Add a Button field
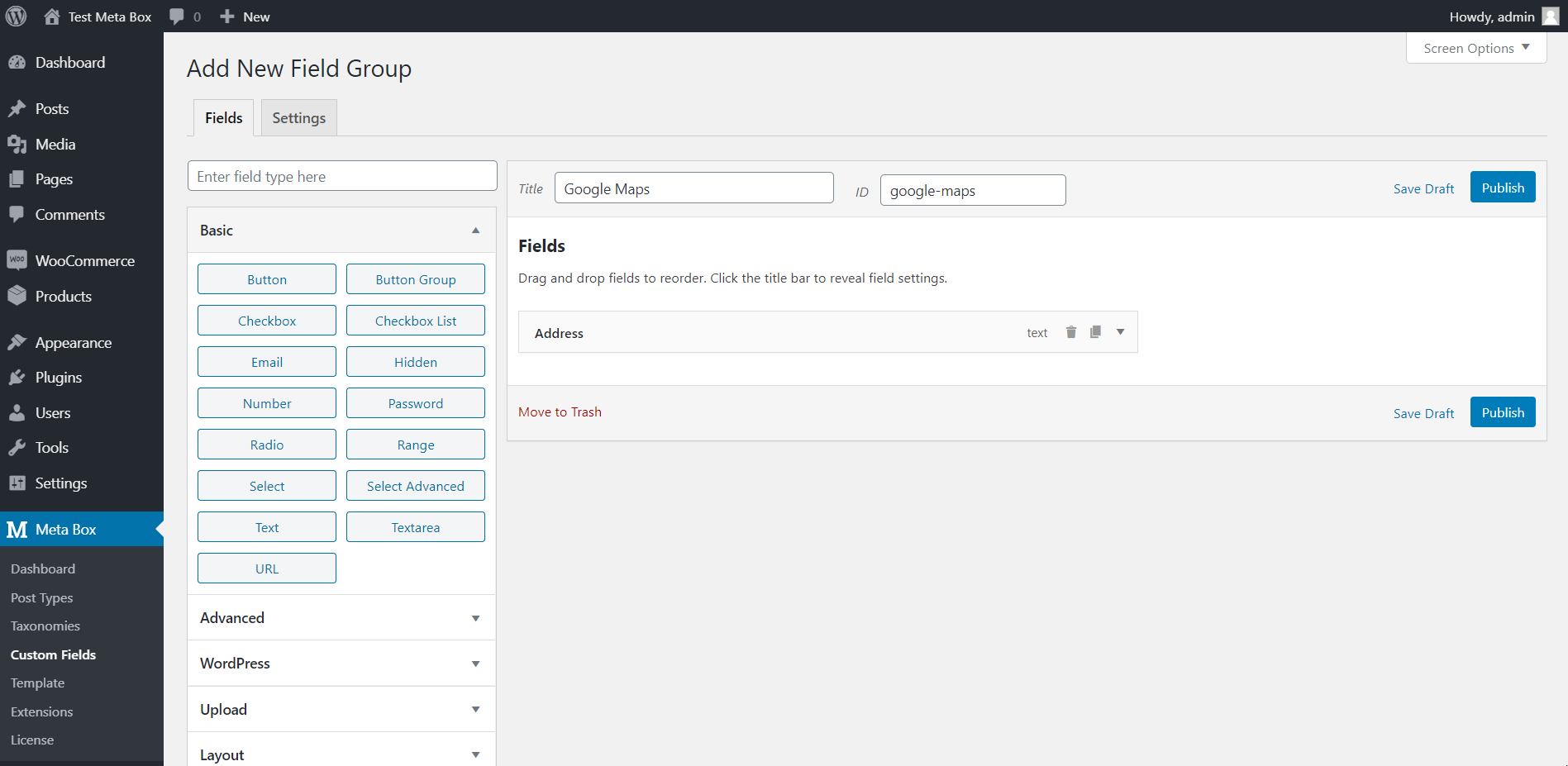Image resolution: width=1568 pixels, height=766 pixels. (x=267, y=279)
